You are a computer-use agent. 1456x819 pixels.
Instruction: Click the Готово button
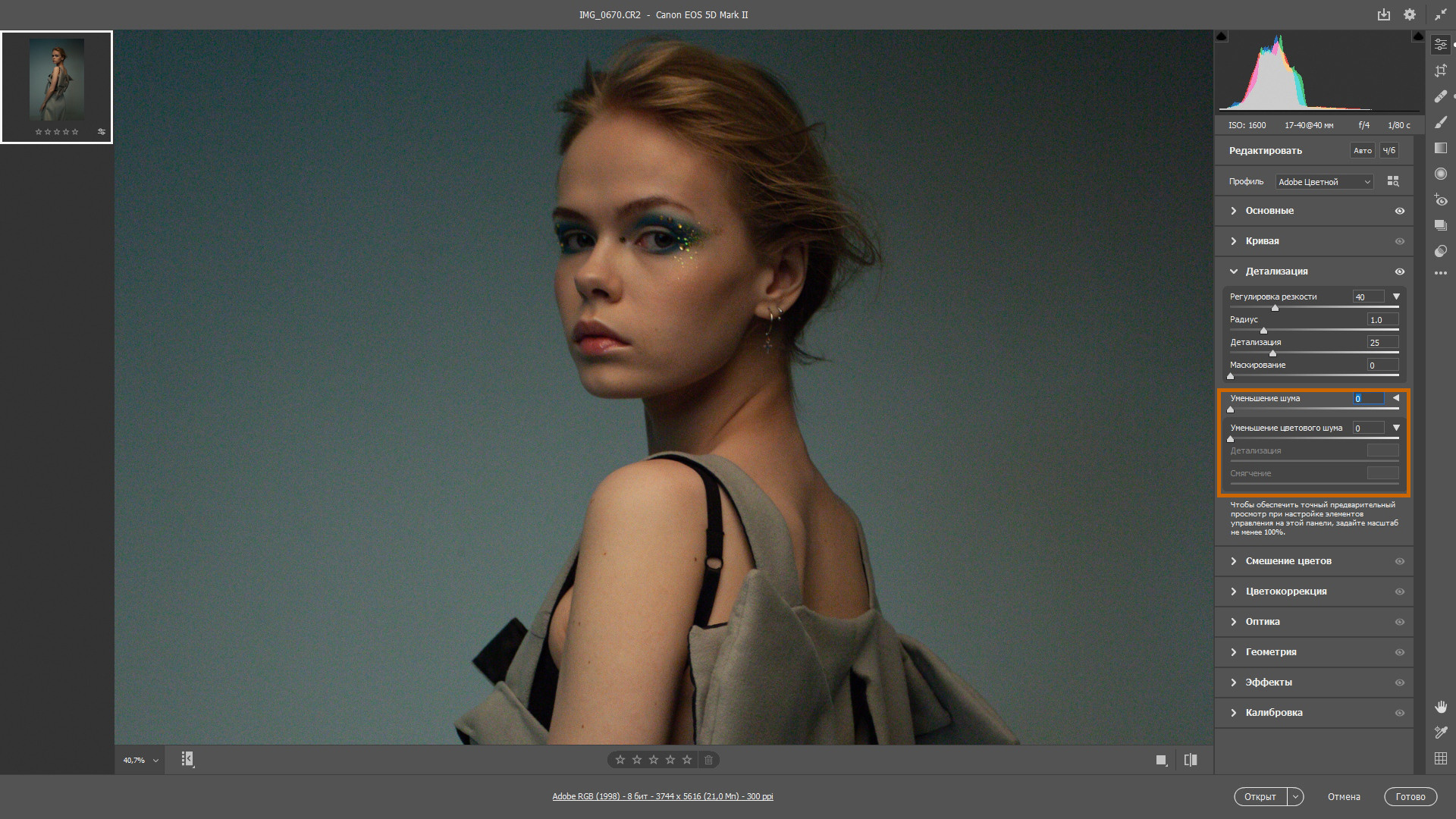[x=1410, y=796]
